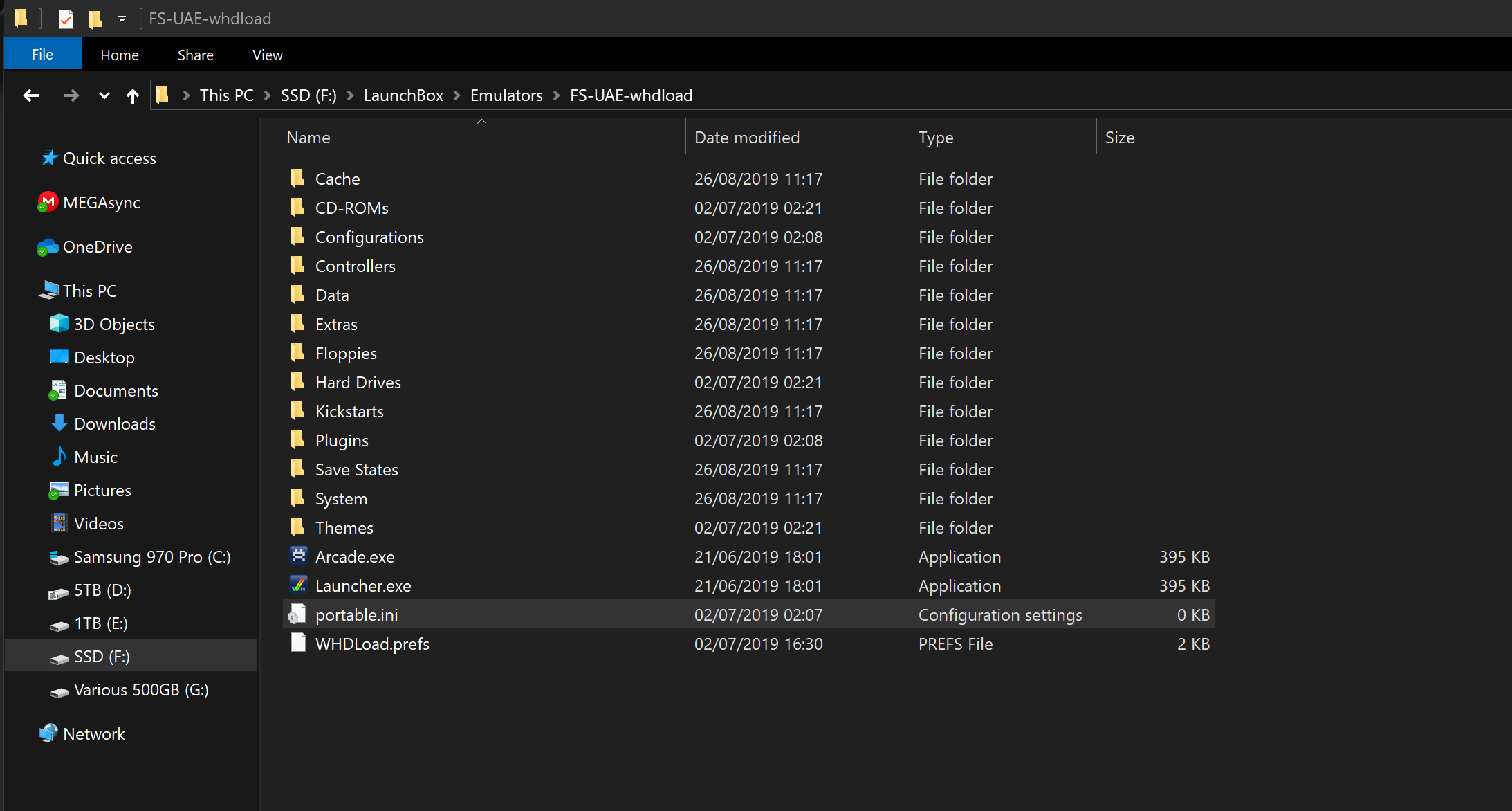Viewport: 1512px width, 811px height.
Task: Click the Properties icon in title bar
Action: pyautogui.click(x=66, y=19)
